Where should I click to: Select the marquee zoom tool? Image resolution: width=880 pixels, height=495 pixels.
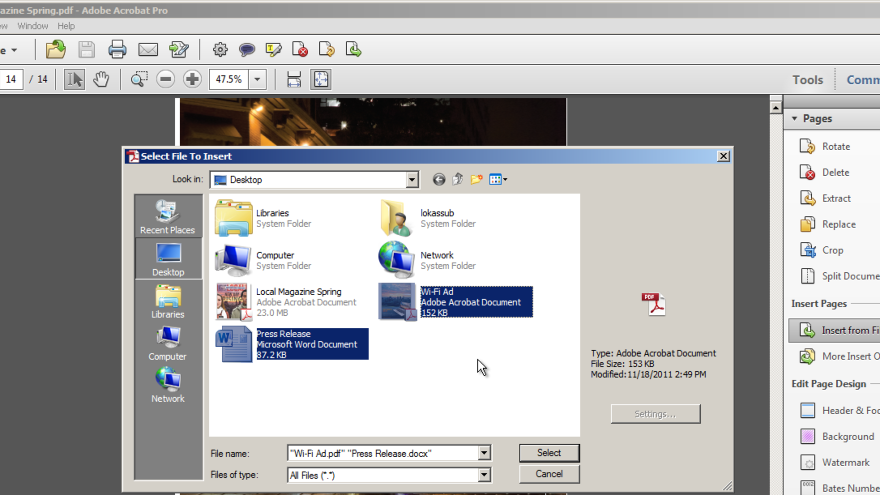tap(139, 79)
